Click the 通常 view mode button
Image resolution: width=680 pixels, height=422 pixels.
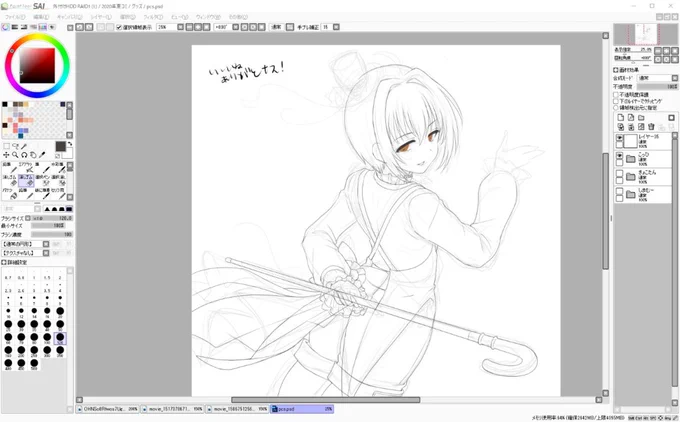[x=276, y=27]
